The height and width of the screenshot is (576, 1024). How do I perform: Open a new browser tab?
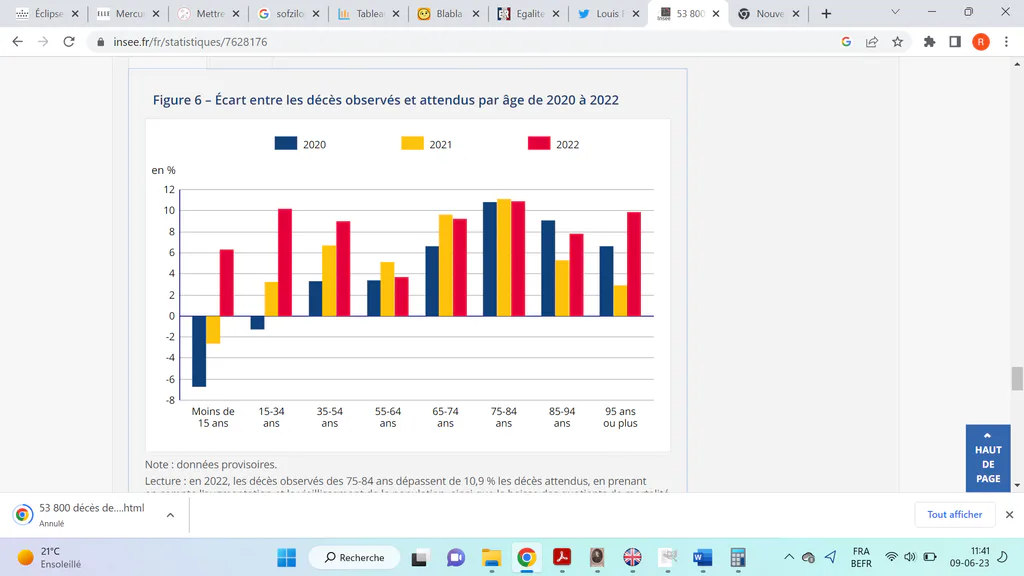click(x=826, y=14)
